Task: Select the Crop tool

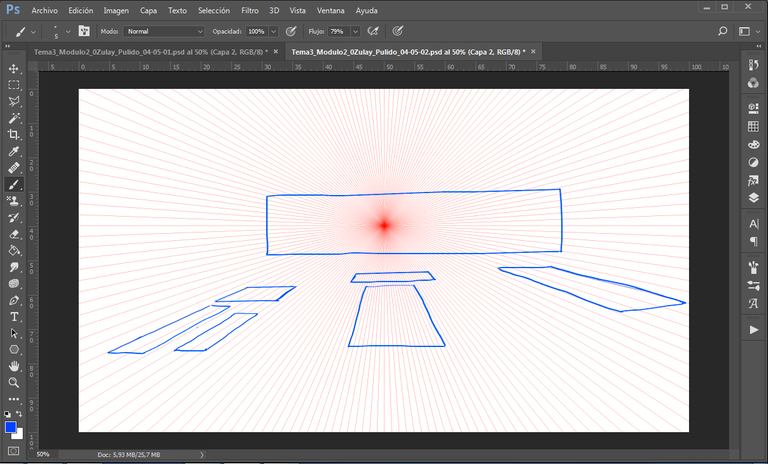Action: click(13, 134)
